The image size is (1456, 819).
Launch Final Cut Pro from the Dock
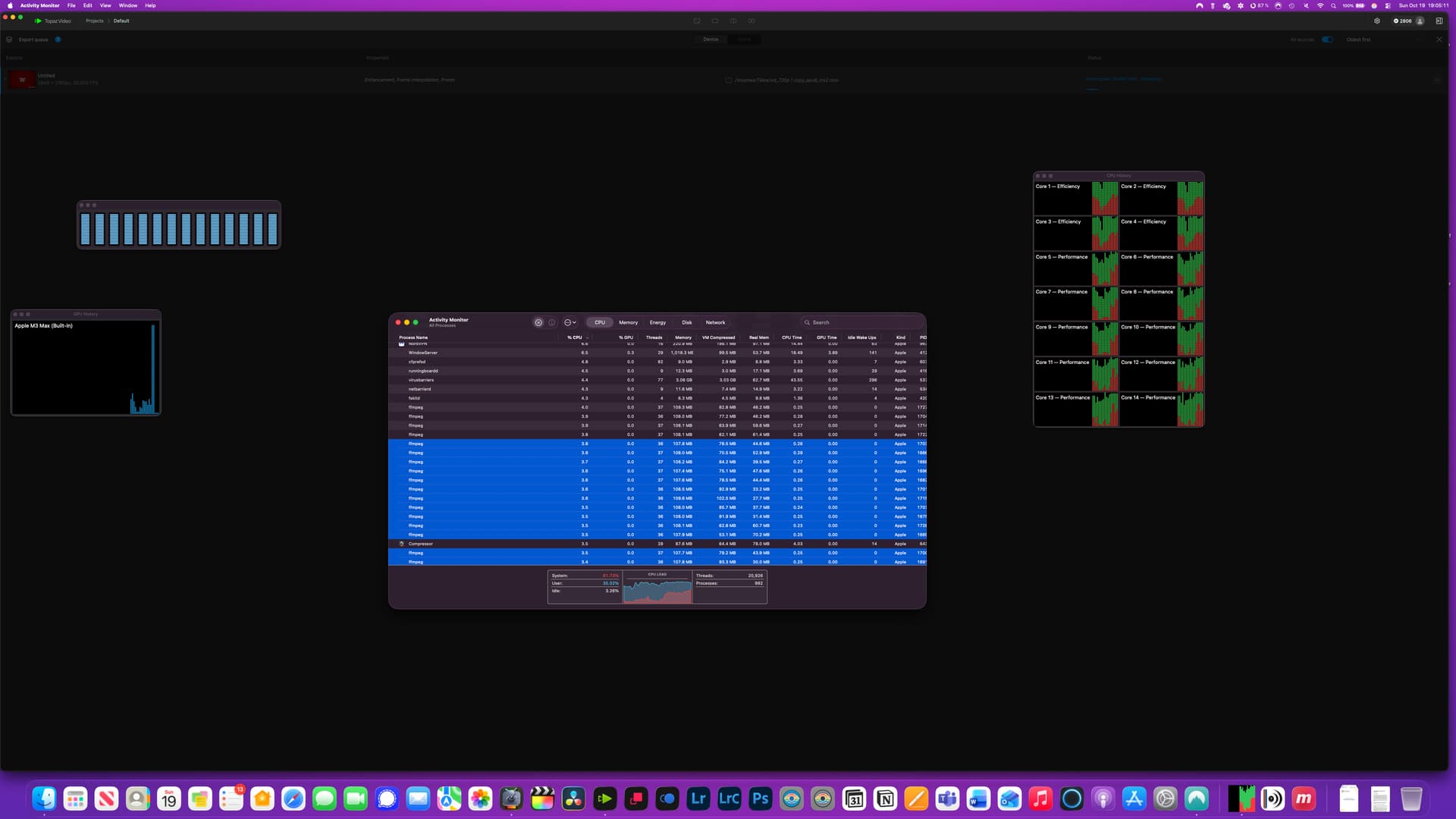tap(542, 799)
